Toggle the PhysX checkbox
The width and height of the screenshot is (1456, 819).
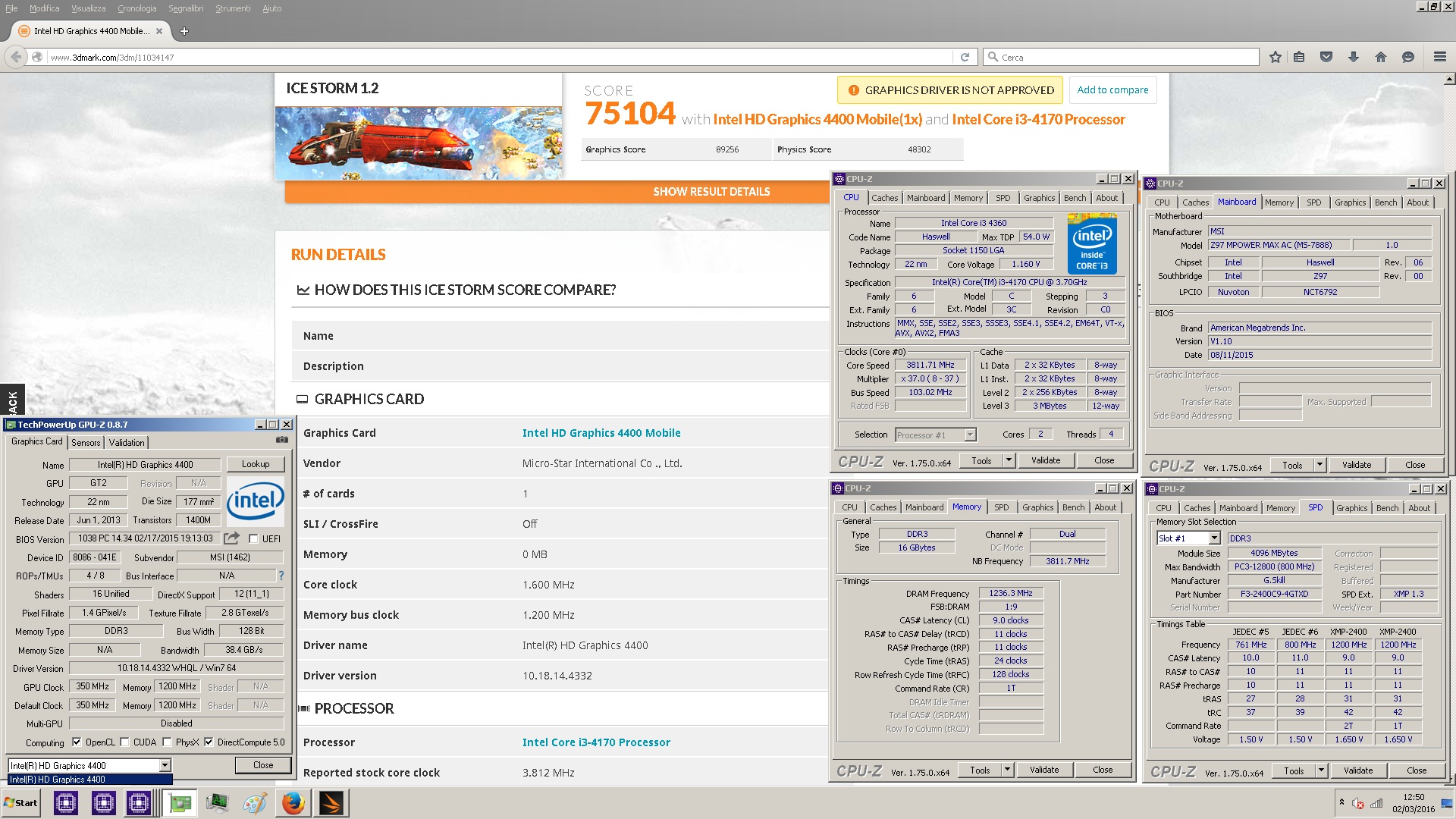click(167, 742)
